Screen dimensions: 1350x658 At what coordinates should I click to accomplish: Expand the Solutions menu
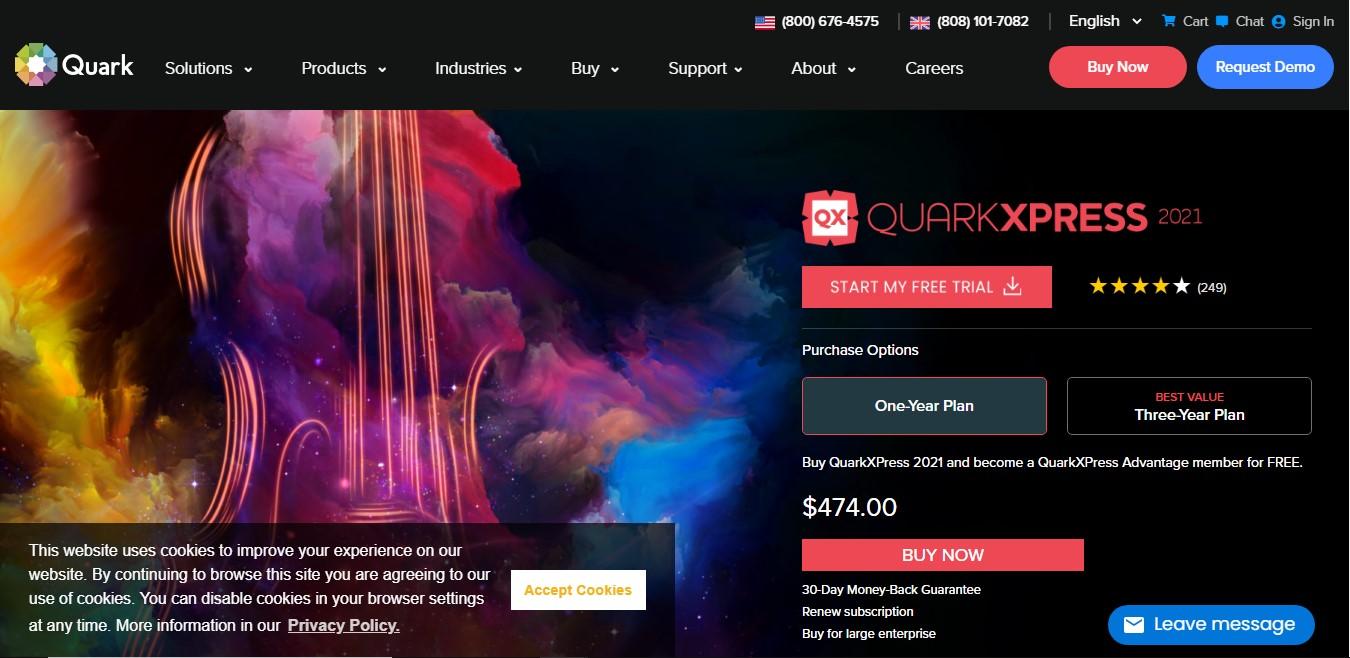pos(208,68)
